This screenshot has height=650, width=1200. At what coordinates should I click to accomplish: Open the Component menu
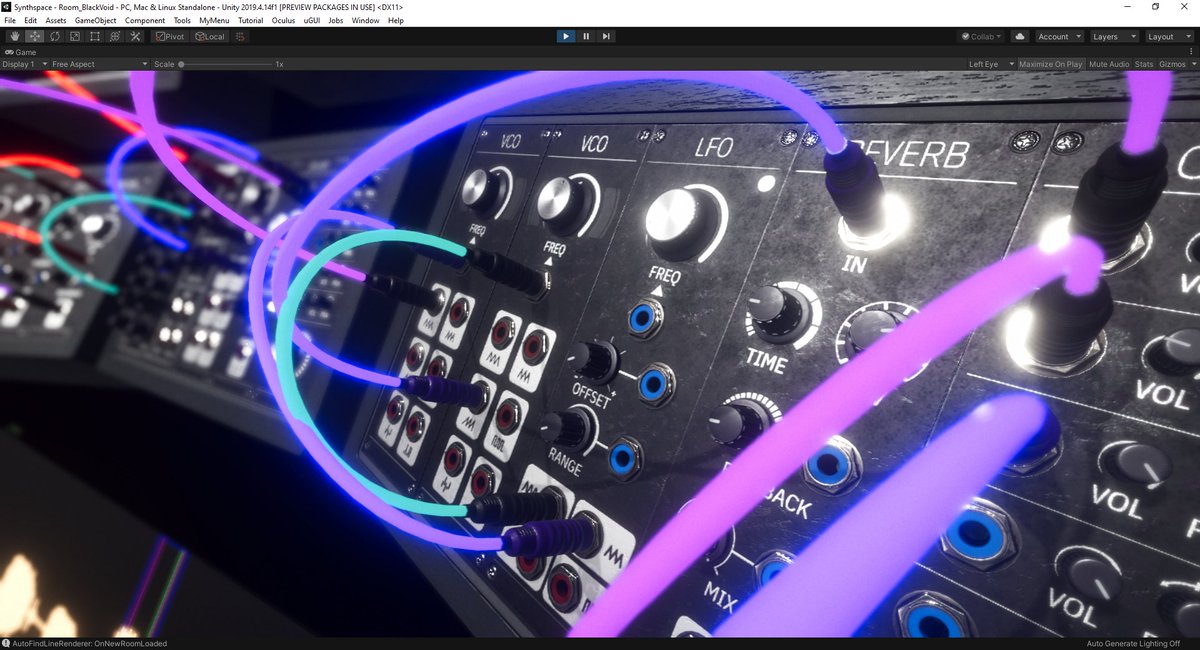click(x=145, y=20)
